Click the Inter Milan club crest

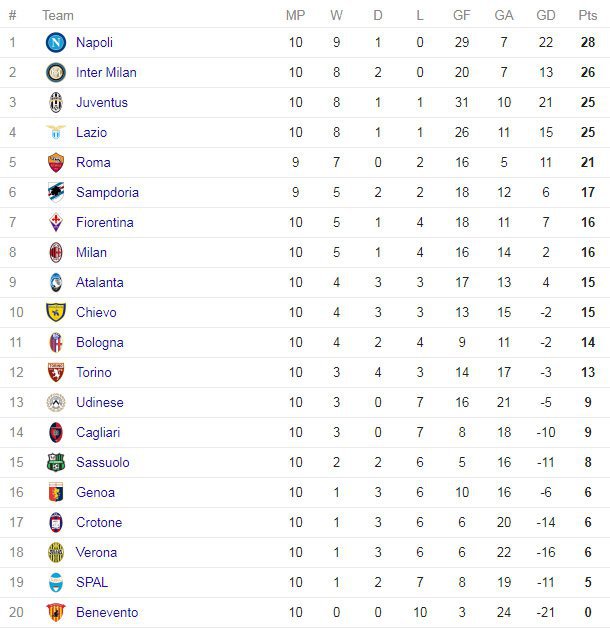(55, 72)
